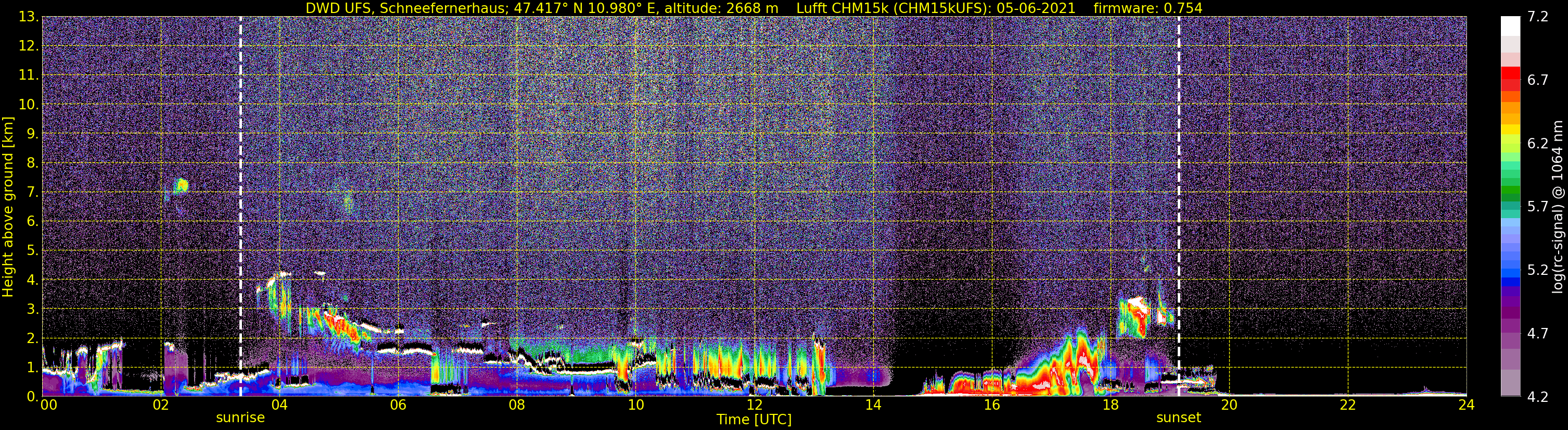
Task: Click the "04" tick on the time axis
Action: 279,406
